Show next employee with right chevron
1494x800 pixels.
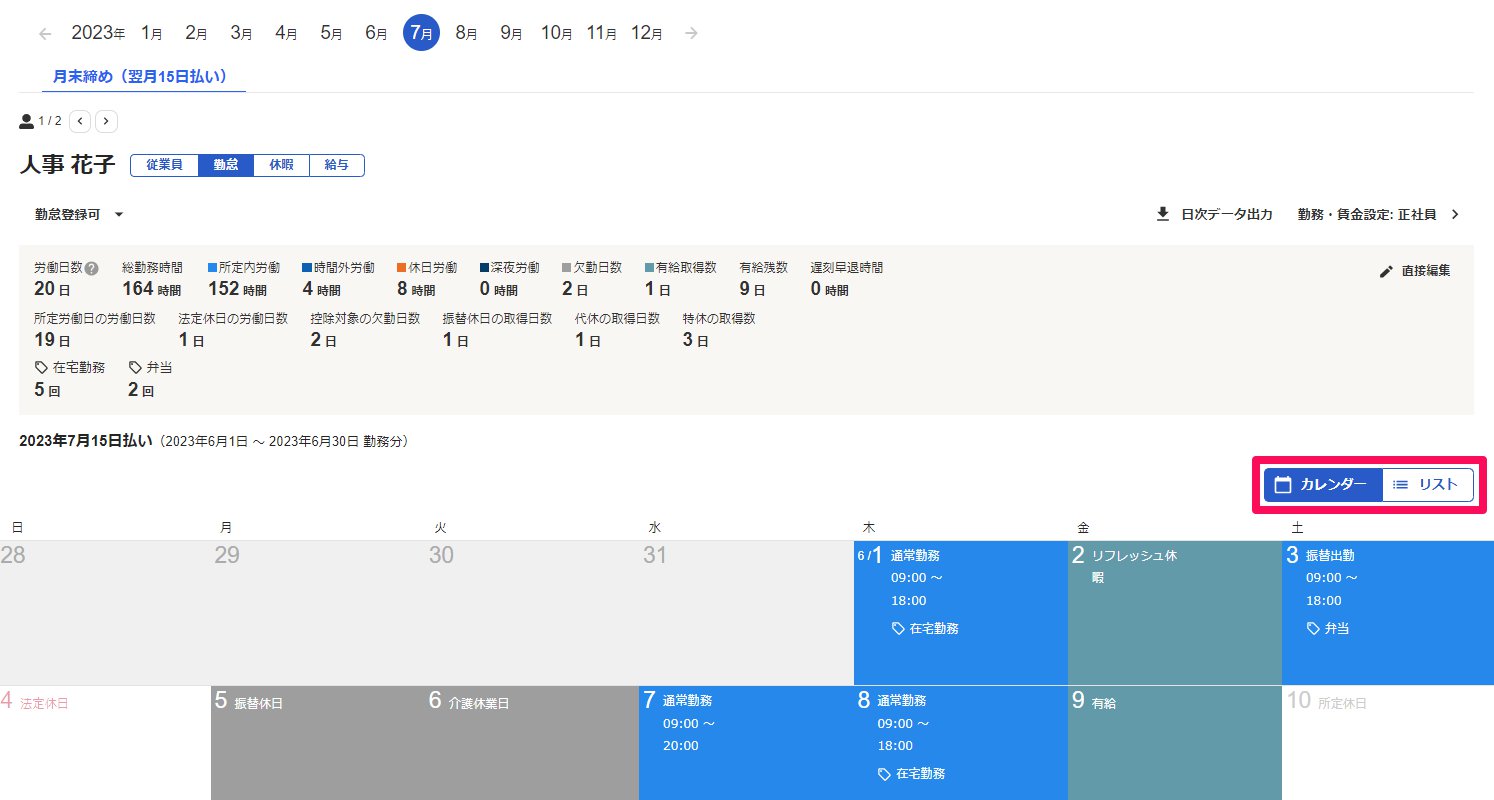(x=106, y=121)
